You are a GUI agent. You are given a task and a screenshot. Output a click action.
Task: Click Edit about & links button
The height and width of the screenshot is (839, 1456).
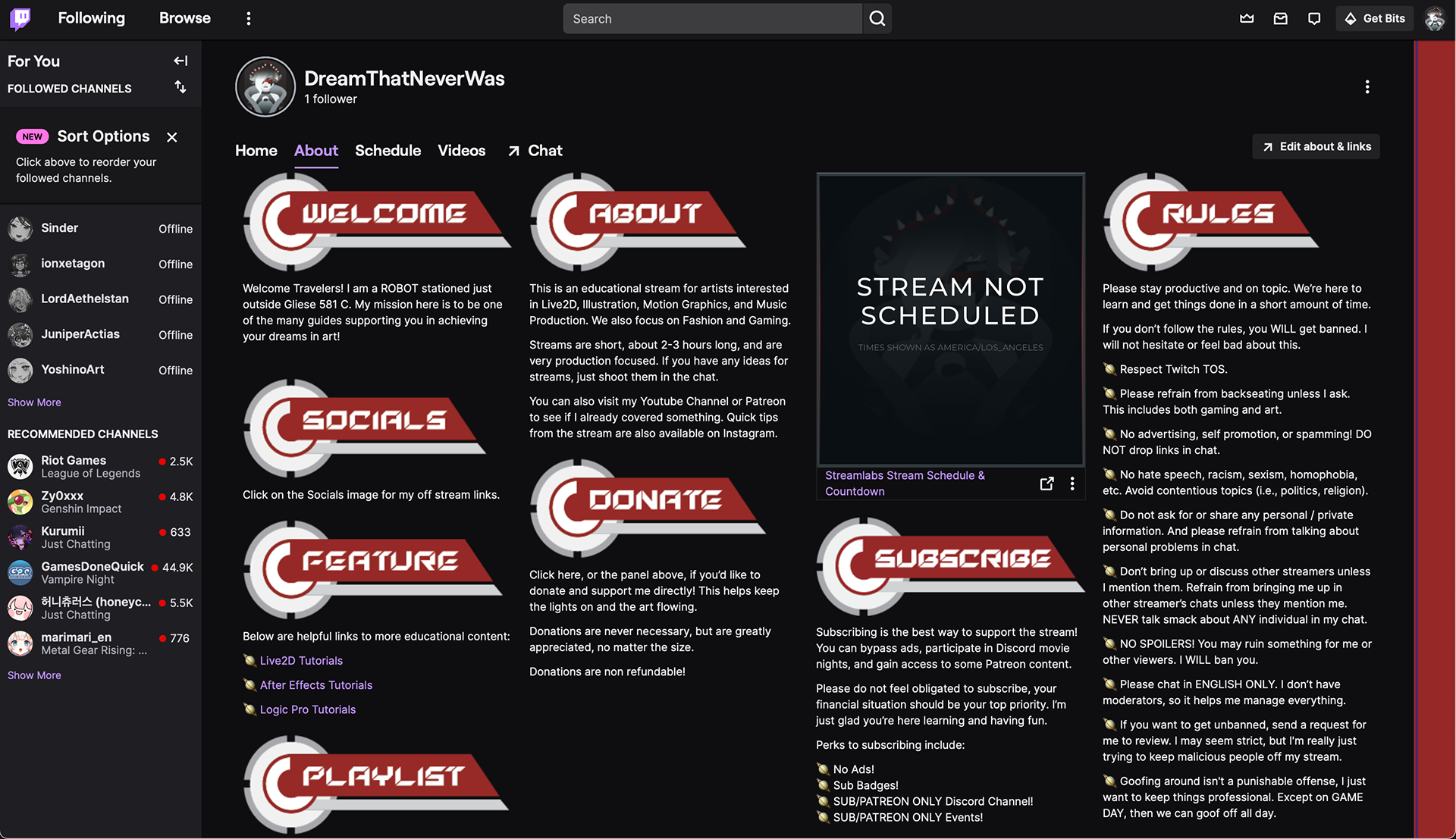pos(1316,146)
